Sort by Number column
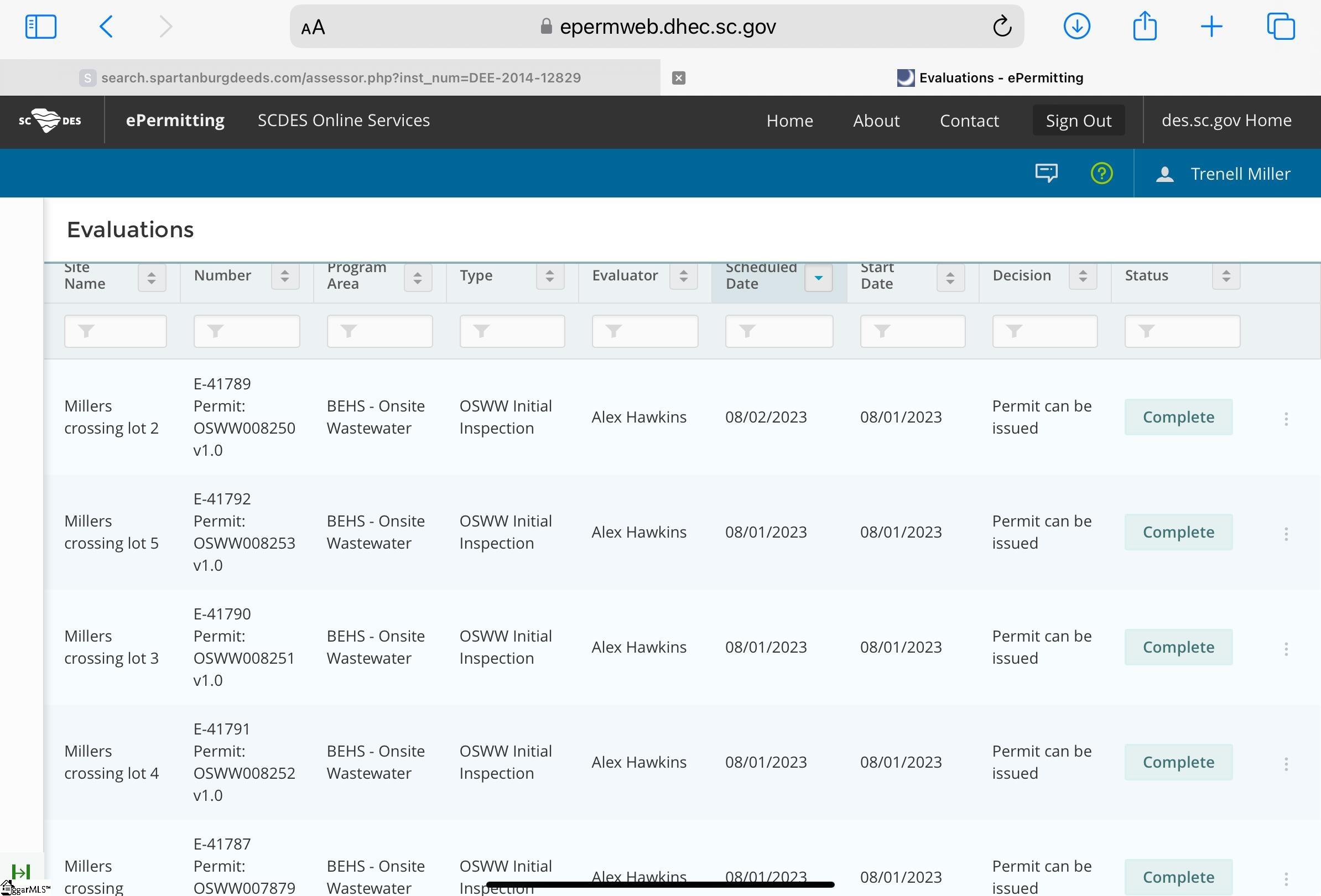Viewport: 1321px width, 896px height. pyautogui.click(x=285, y=276)
